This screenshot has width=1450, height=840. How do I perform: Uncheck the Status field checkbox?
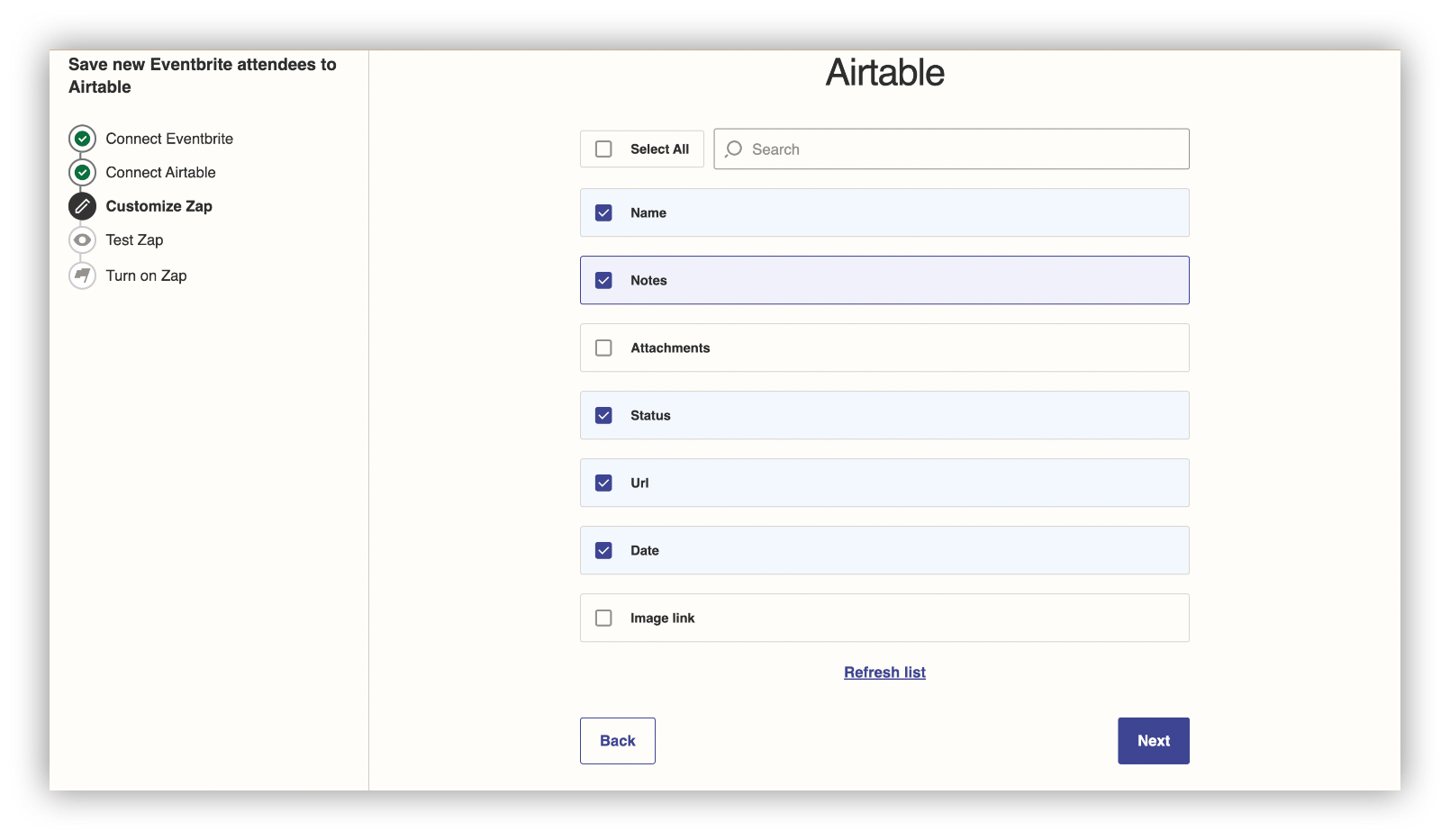[603, 415]
